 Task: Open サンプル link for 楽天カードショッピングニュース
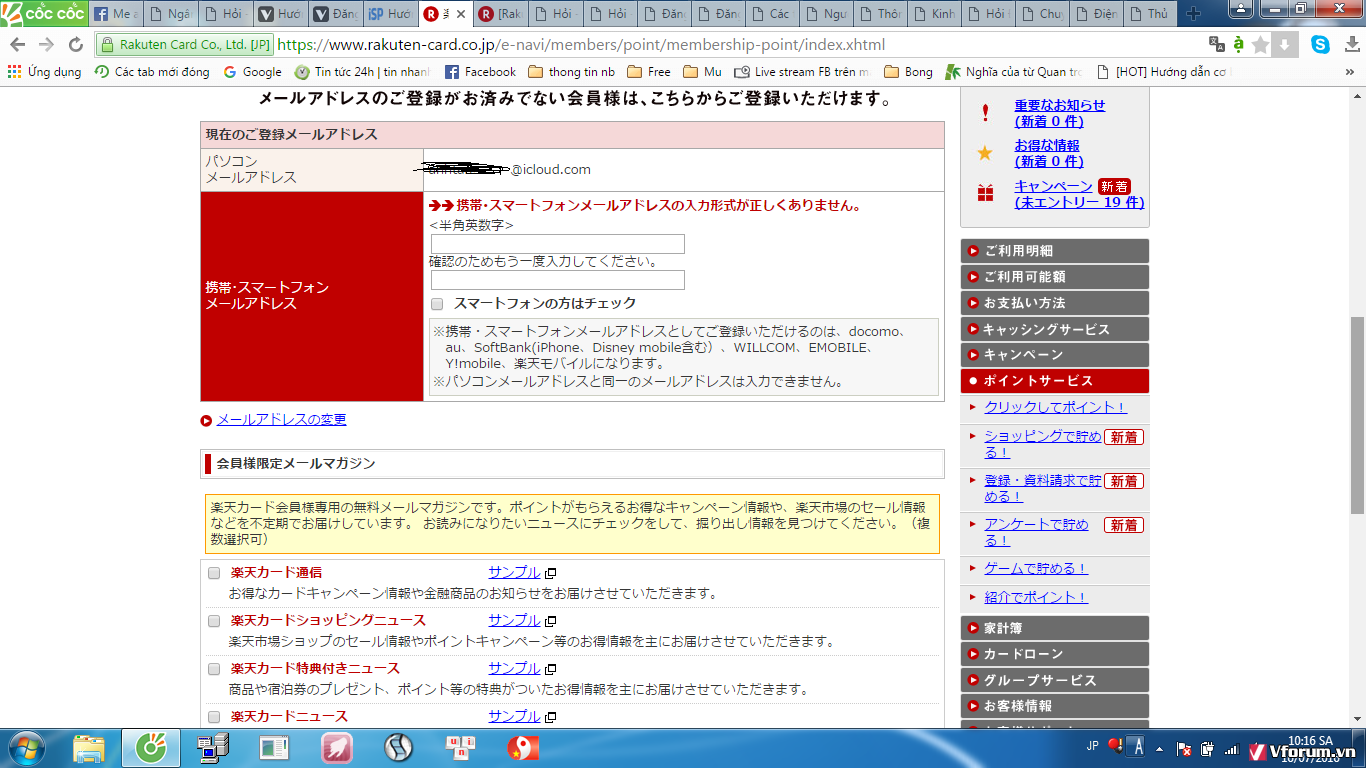point(514,620)
